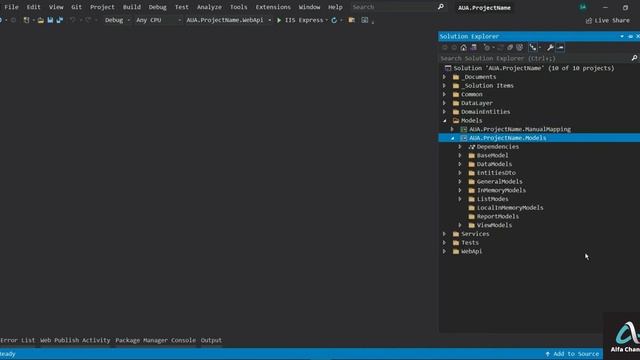640x360 pixels.
Task: Start debugging with green play icon
Action: coord(279,20)
